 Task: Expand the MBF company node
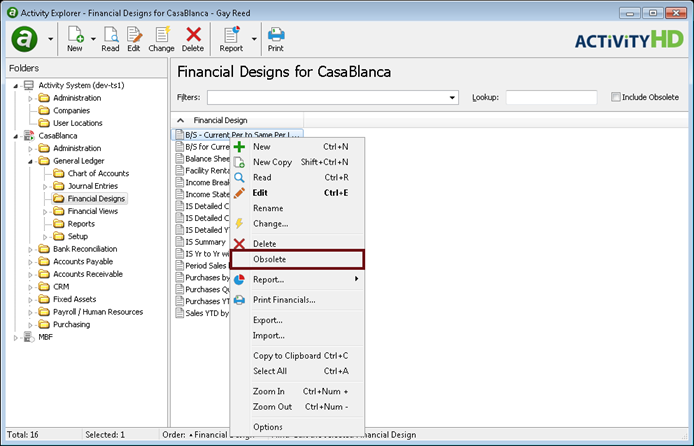16,338
